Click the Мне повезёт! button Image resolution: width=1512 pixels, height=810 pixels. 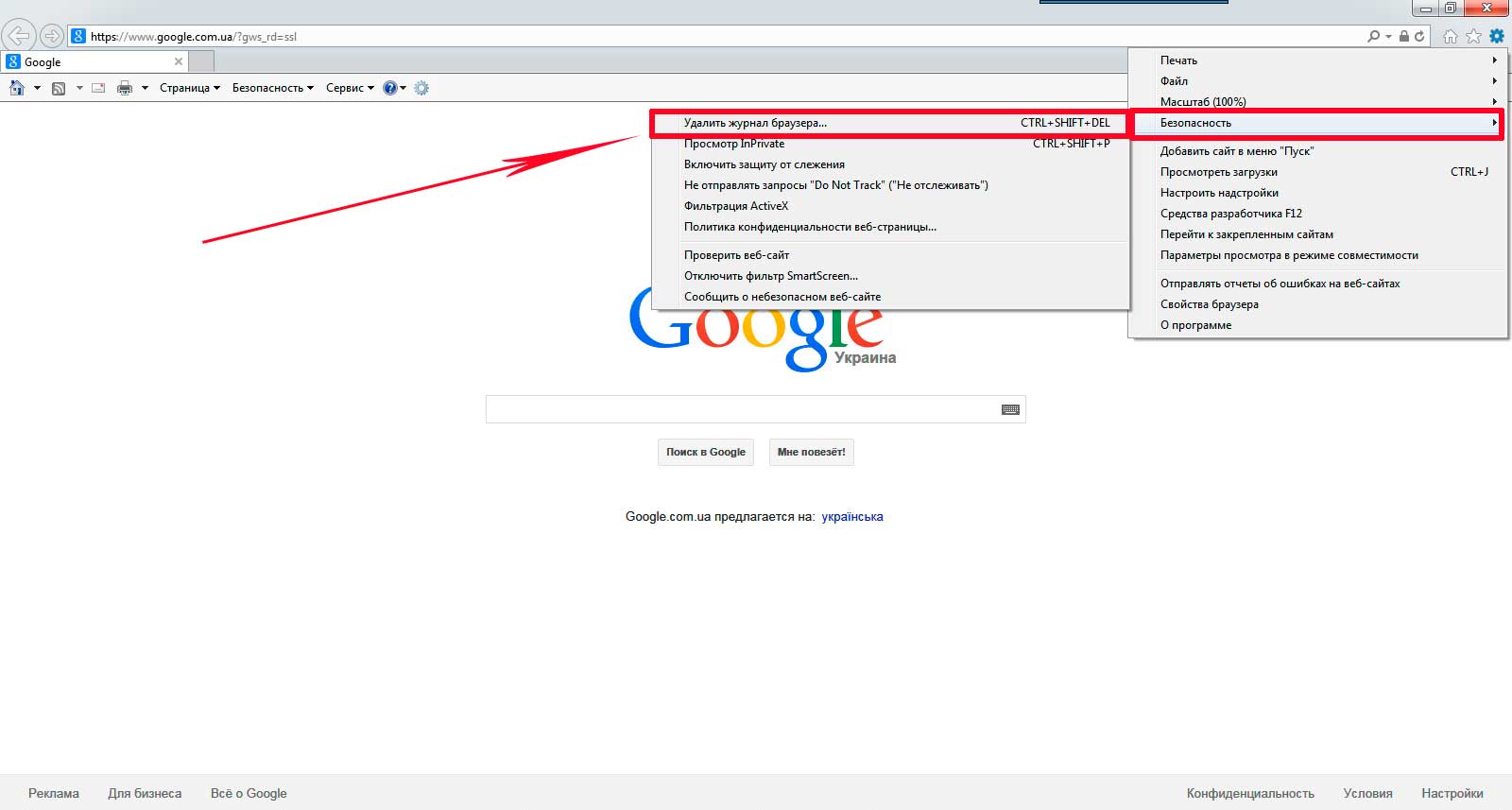click(812, 452)
